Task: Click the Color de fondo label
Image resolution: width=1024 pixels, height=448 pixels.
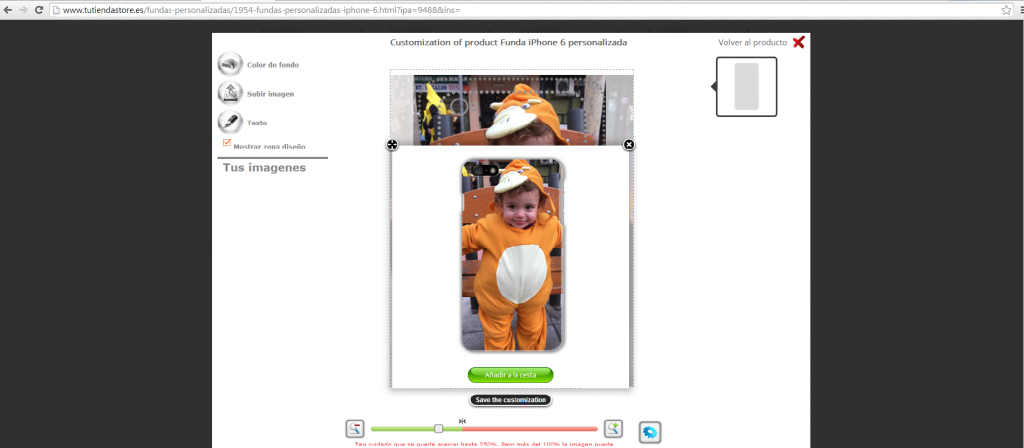Action: tap(273, 65)
